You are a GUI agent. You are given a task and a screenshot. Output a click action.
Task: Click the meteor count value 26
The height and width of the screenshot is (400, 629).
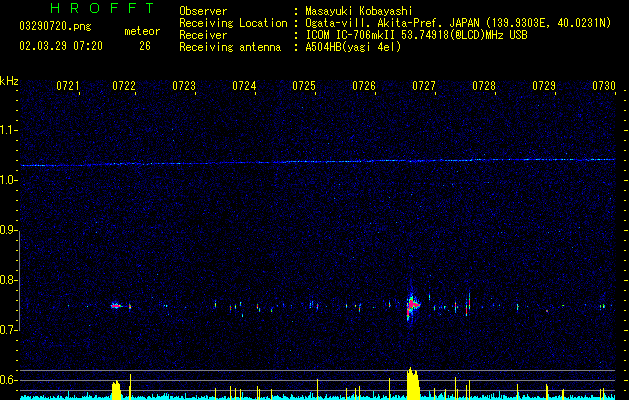pyautogui.click(x=145, y=46)
